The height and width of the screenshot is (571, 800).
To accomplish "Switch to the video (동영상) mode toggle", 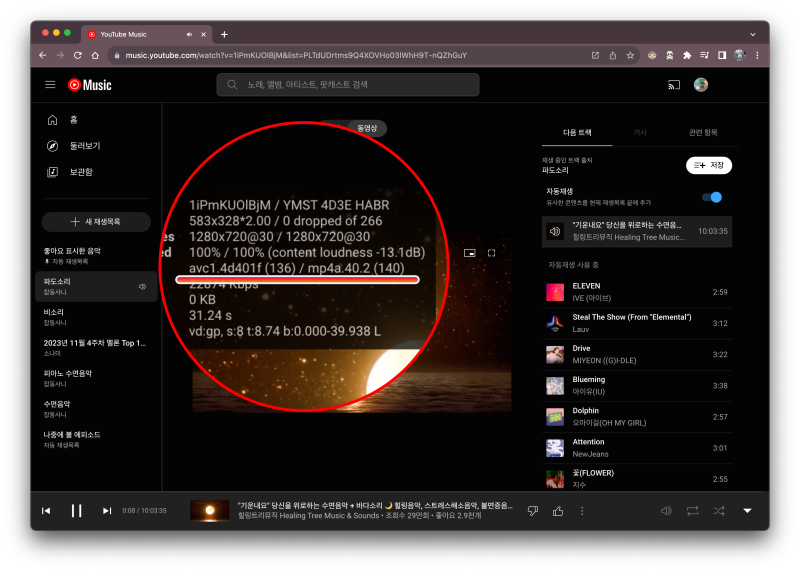I will [367, 128].
